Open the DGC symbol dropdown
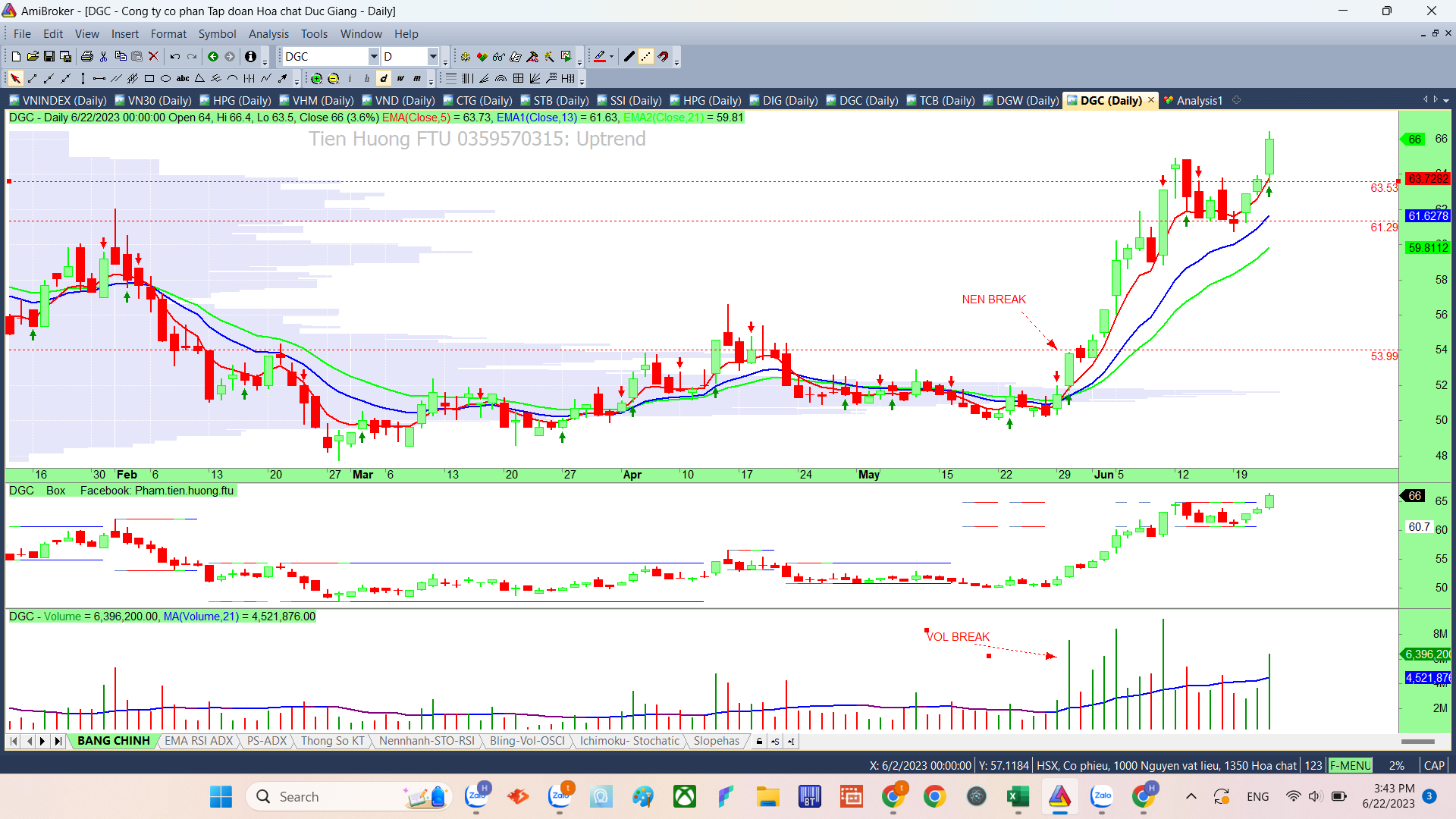The height and width of the screenshot is (819, 1456). click(373, 57)
